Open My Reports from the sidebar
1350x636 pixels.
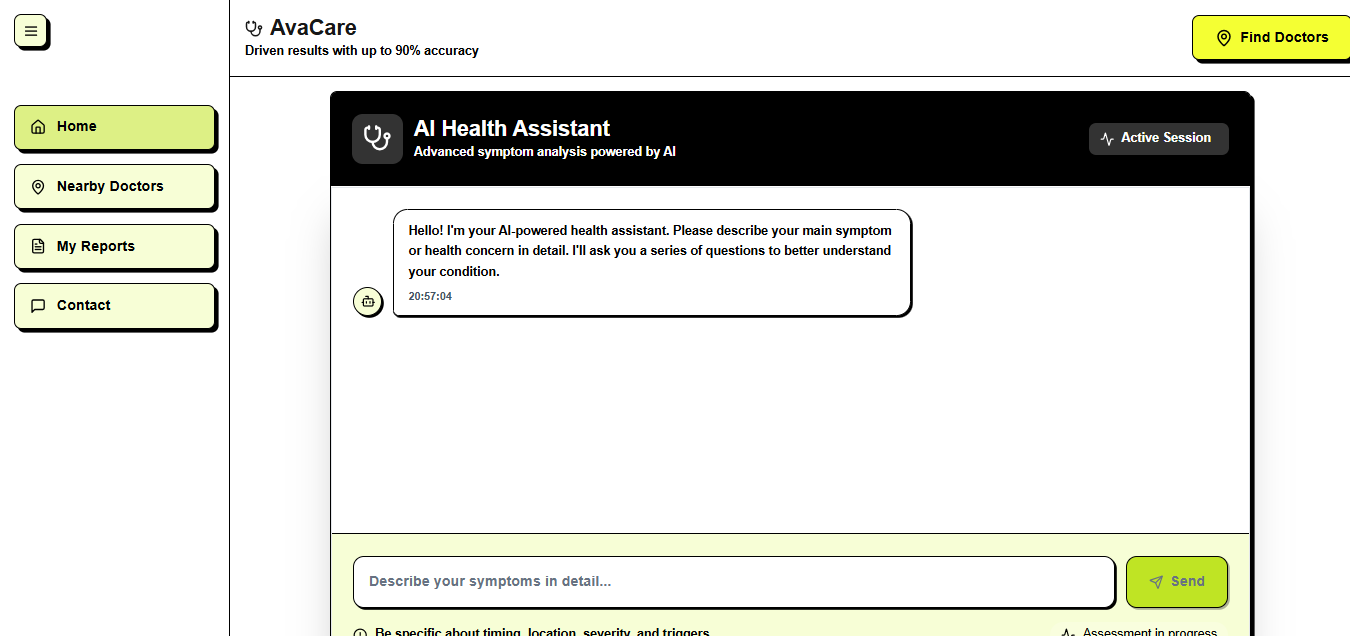[115, 246]
